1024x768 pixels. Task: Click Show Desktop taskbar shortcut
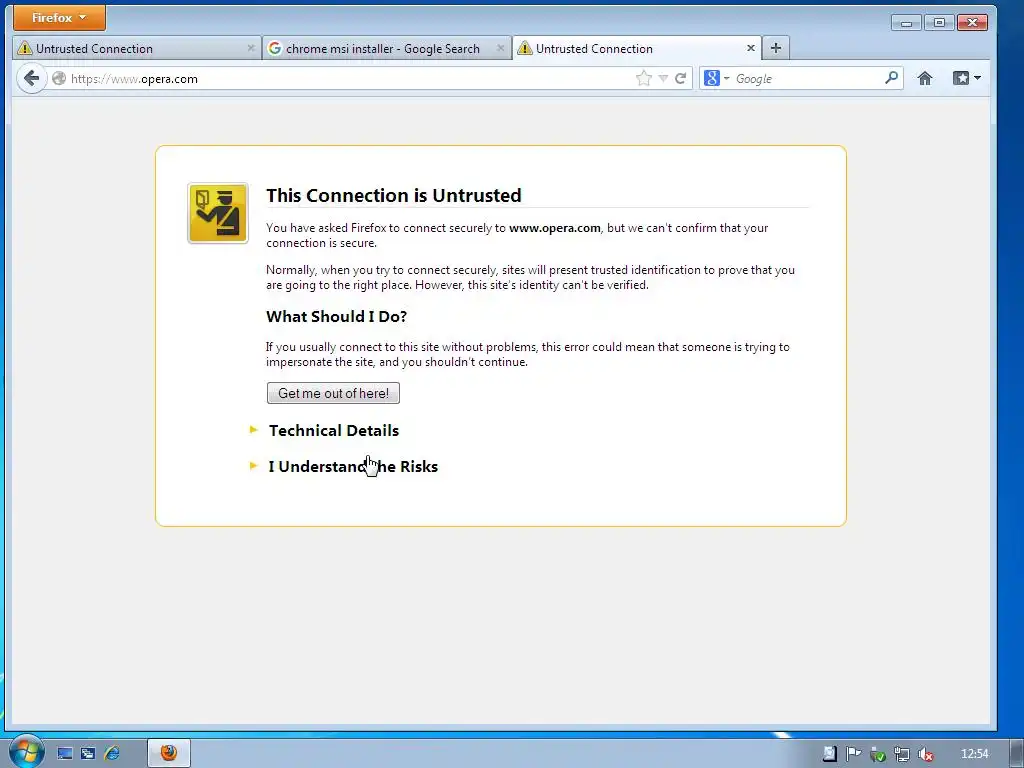pyautogui.click(x=64, y=754)
